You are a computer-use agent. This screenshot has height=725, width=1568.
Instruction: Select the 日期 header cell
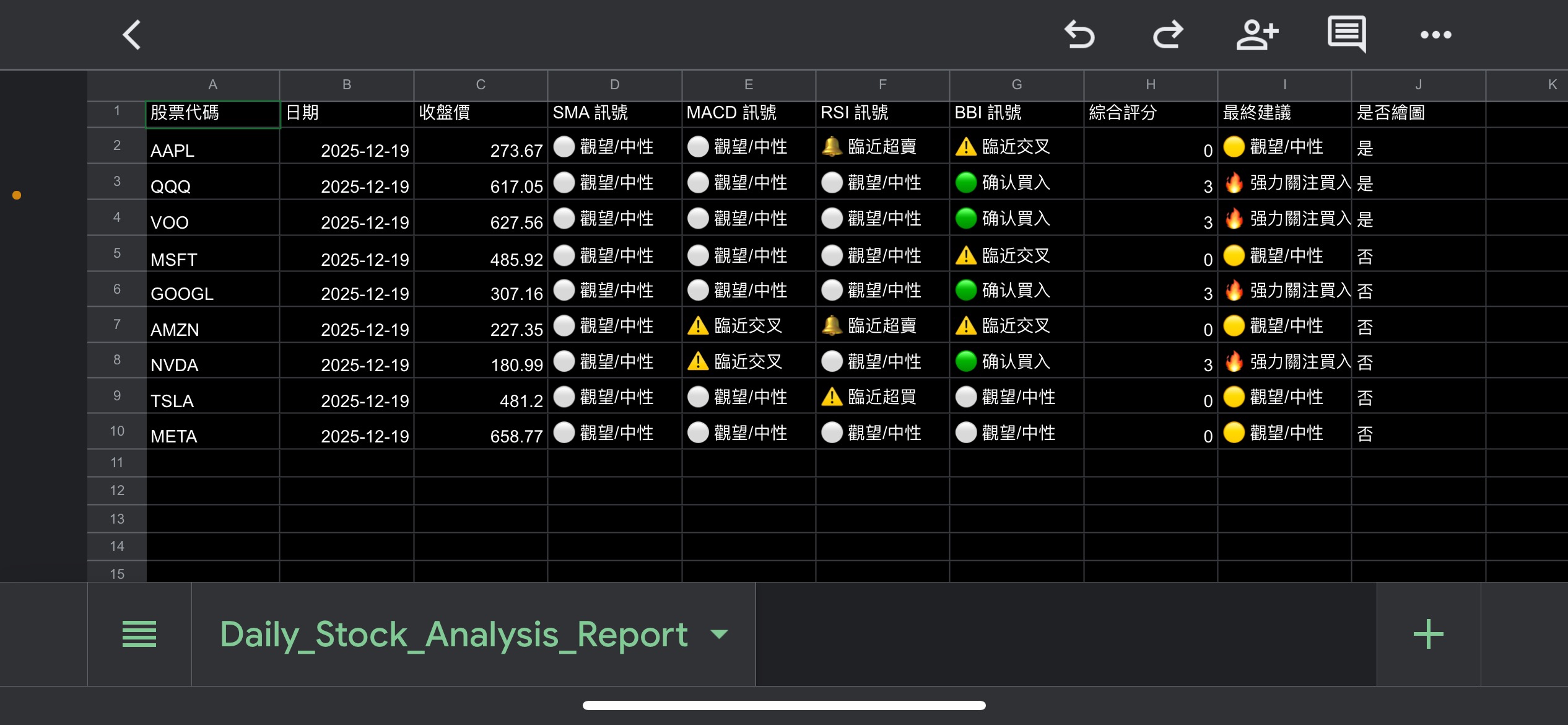pos(347,114)
